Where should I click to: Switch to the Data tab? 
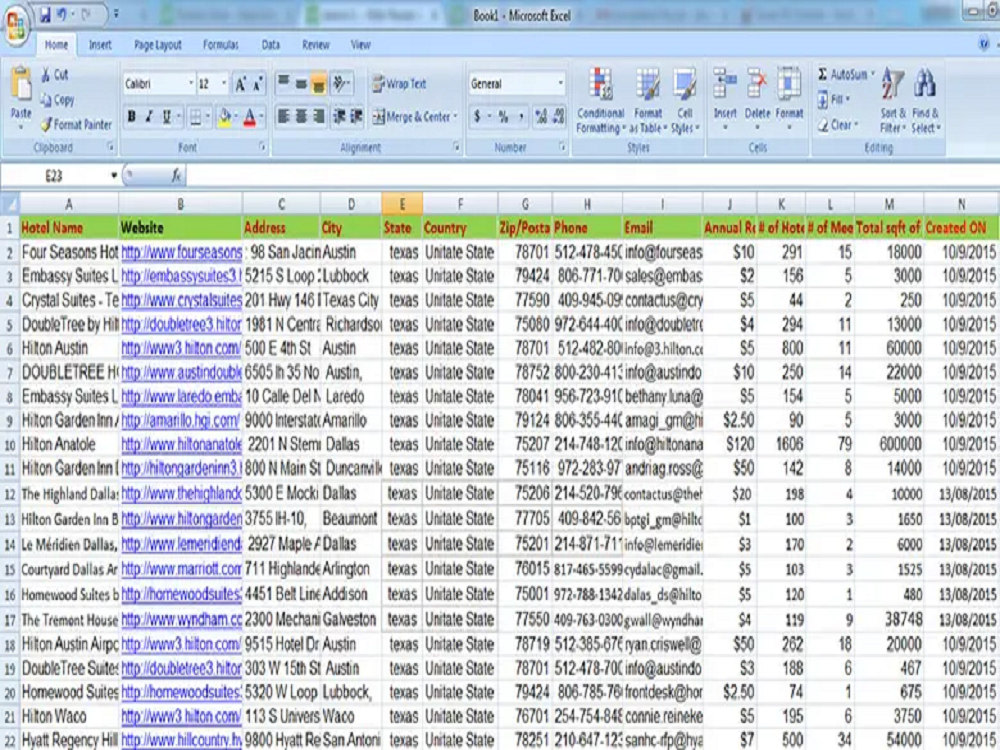(x=270, y=45)
